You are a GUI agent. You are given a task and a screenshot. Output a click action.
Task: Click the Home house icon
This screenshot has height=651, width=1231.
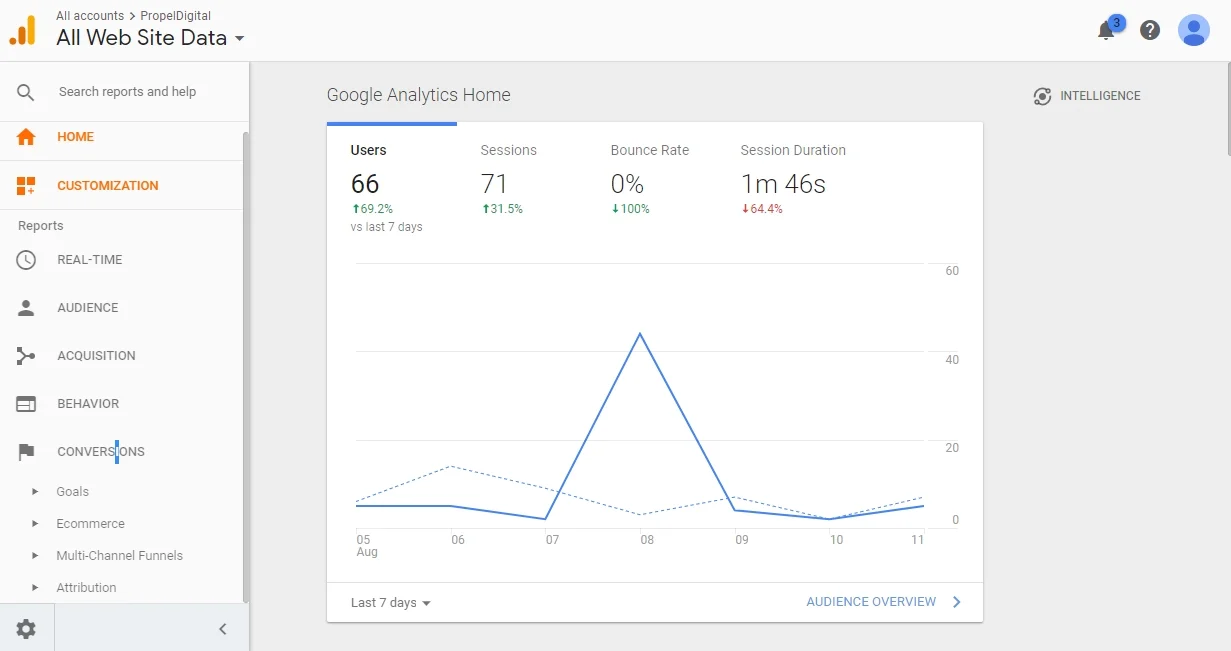[x=26, y=137]
